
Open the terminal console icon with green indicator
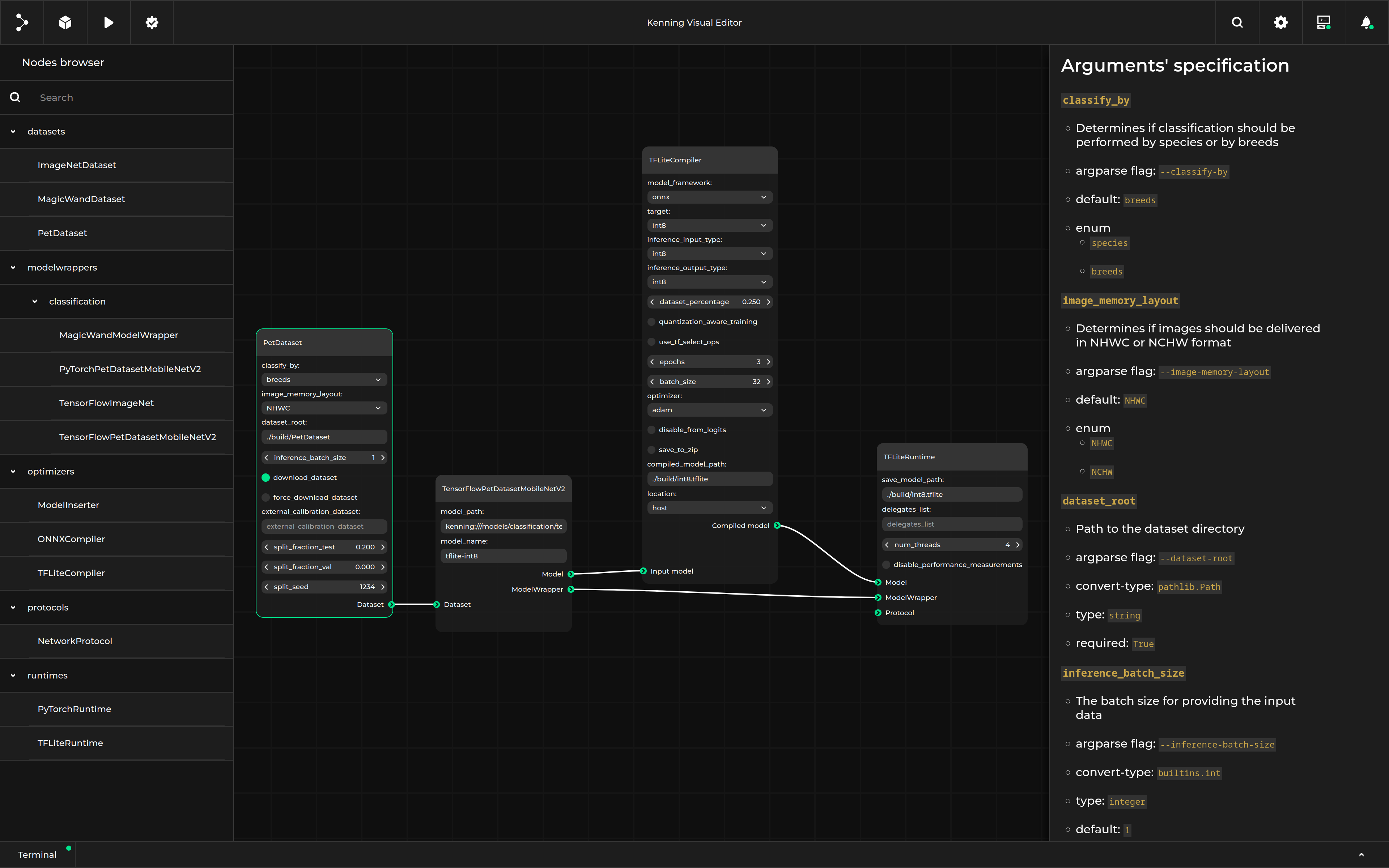[x=1324, y=22]
